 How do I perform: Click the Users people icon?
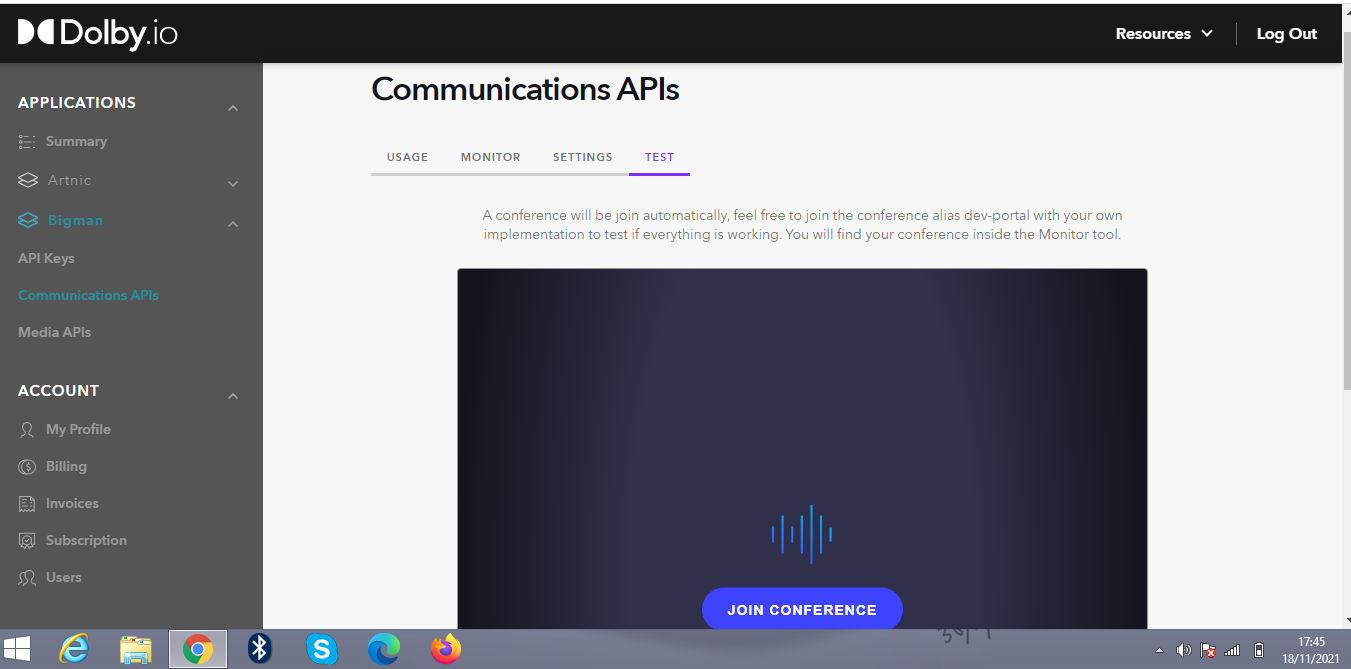[x=27, y=578]
